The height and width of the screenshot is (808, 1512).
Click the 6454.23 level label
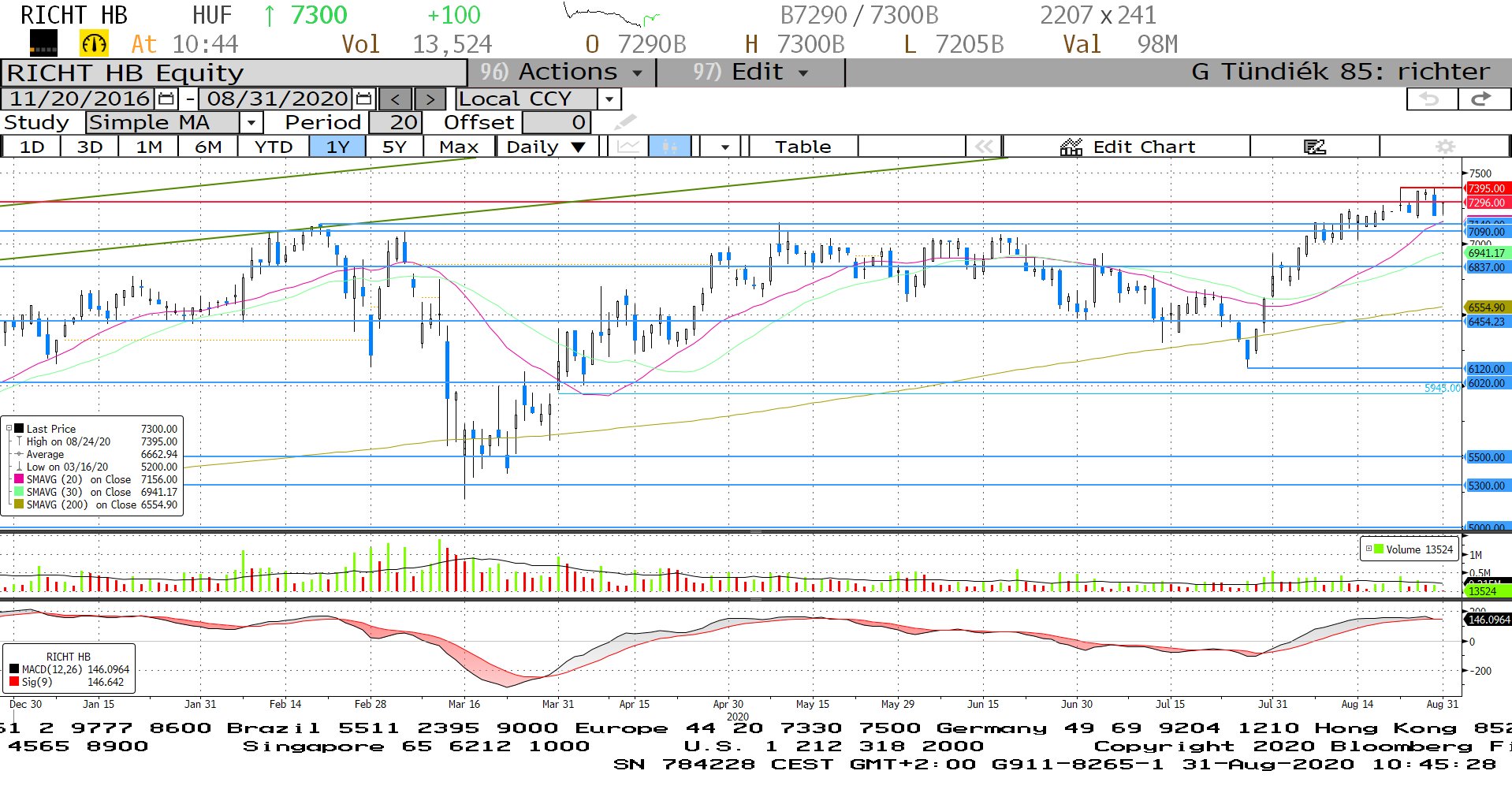(1487, 322)
